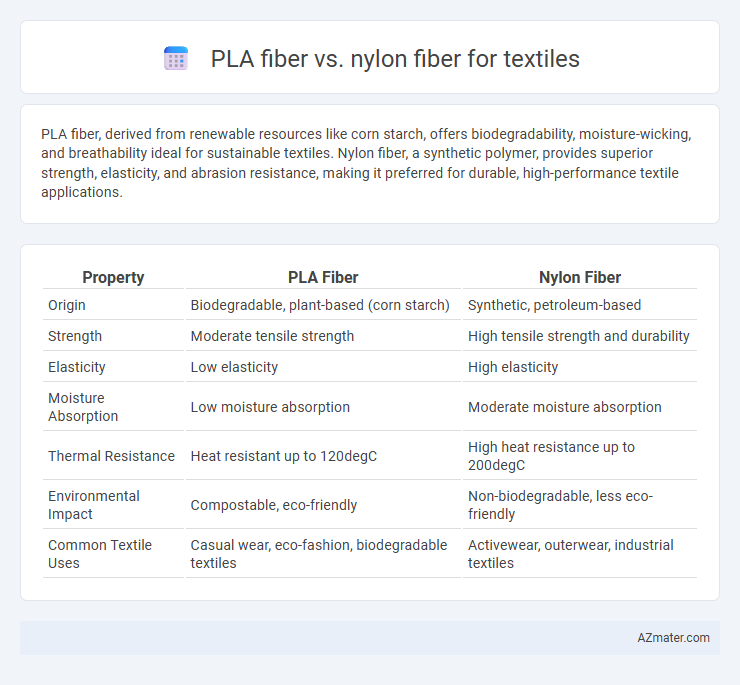Screen dimensions: 740x685
Task: Select the 'Thermal Resistance' row label
Action: 111,456
